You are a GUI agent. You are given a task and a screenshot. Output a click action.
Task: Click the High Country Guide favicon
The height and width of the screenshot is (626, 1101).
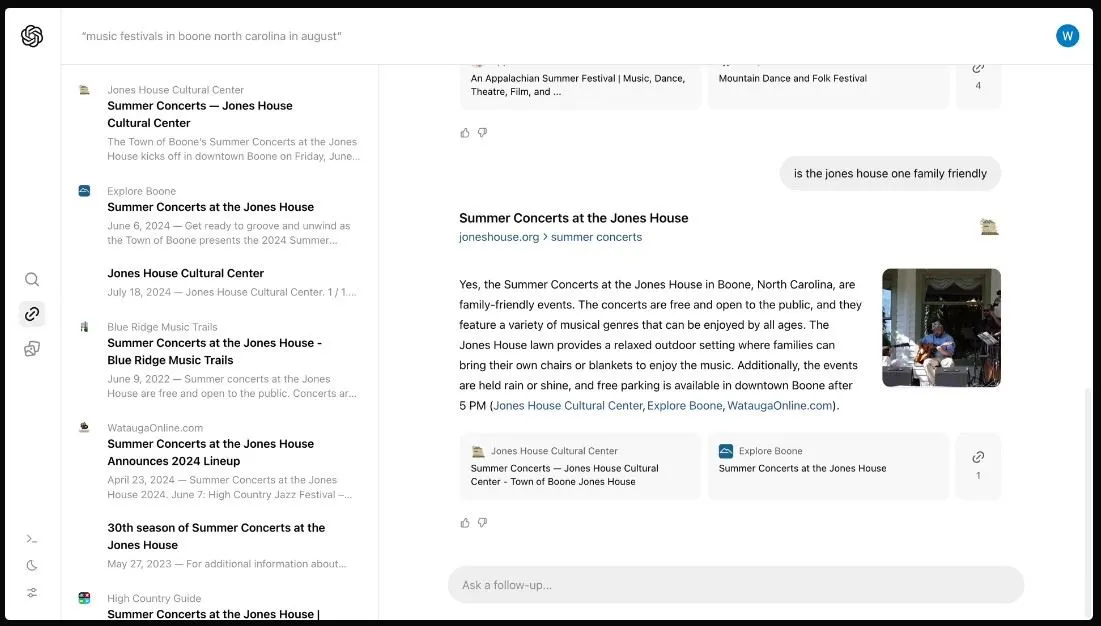pos(84,598)
